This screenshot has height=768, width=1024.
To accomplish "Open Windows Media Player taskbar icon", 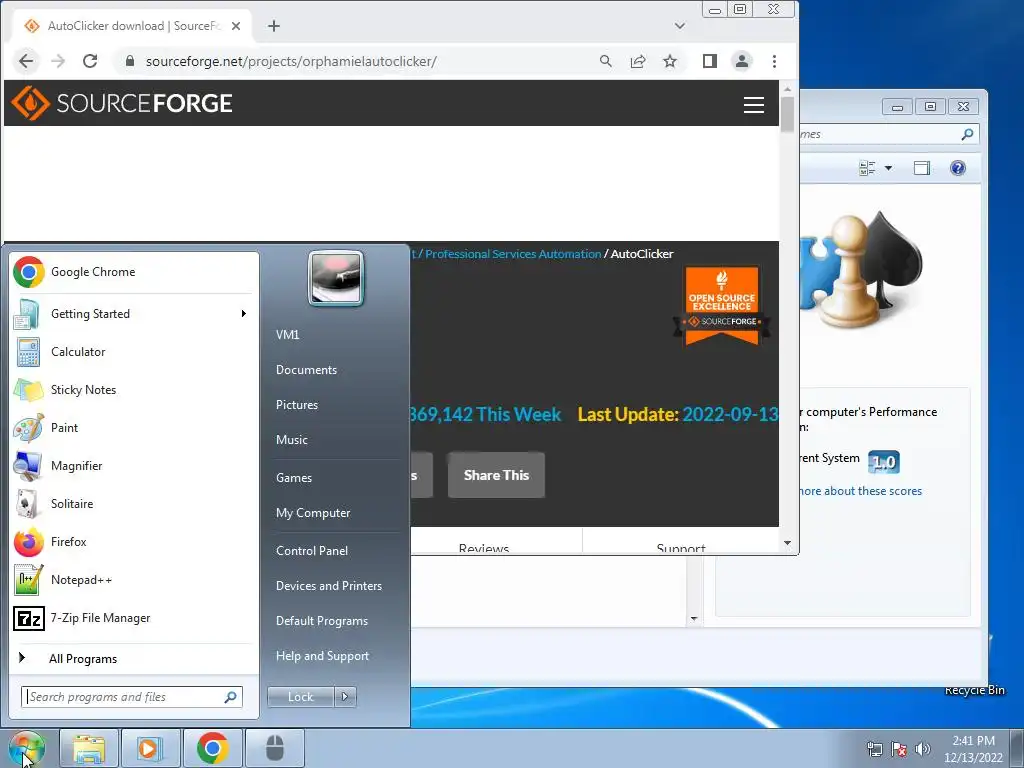I will [150, 749].
